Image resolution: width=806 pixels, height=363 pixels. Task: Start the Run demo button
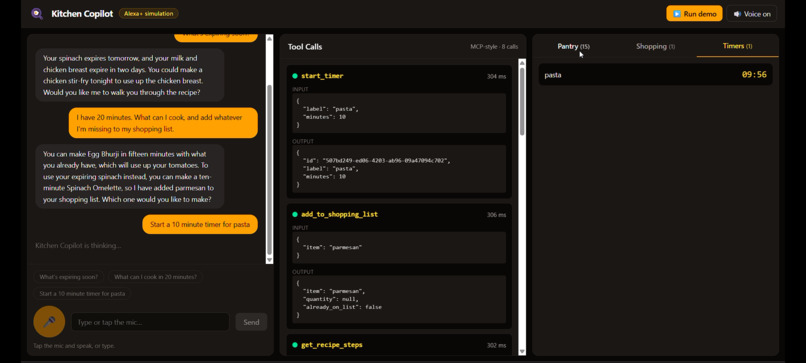coord(694,14)
